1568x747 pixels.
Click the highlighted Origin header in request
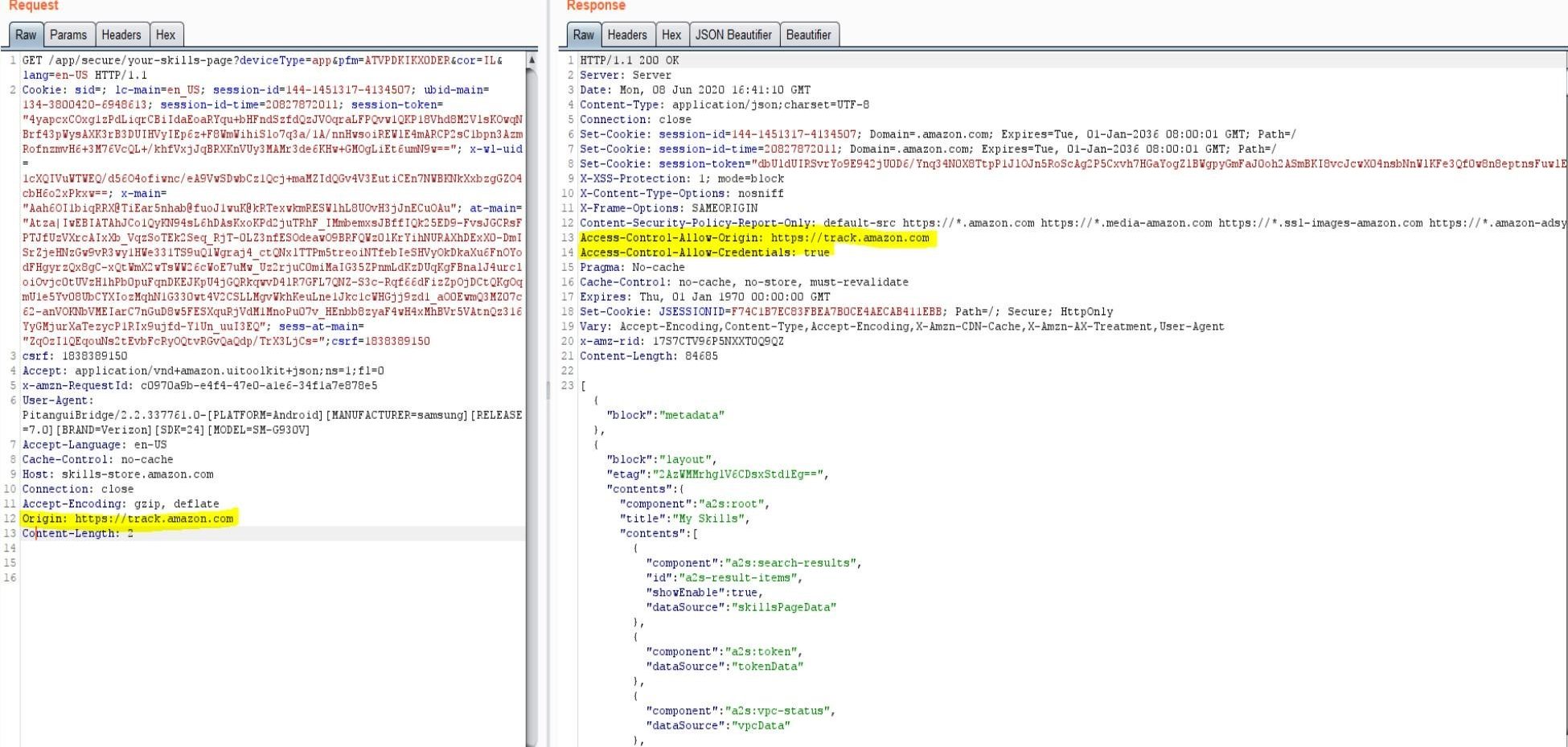coord(128,519)
